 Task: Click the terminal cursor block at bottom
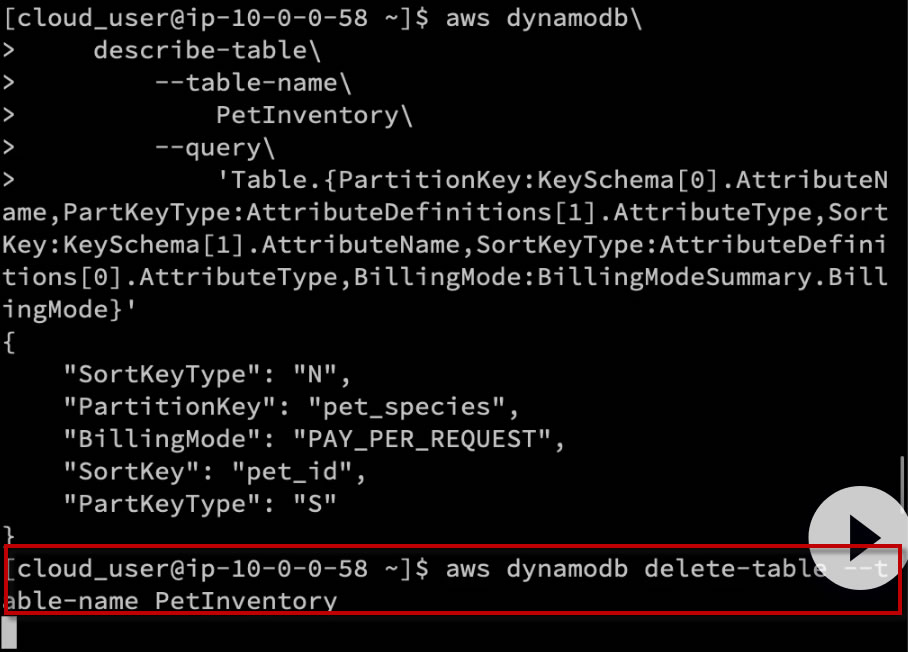pyautogui.click(x=10, y=631)
